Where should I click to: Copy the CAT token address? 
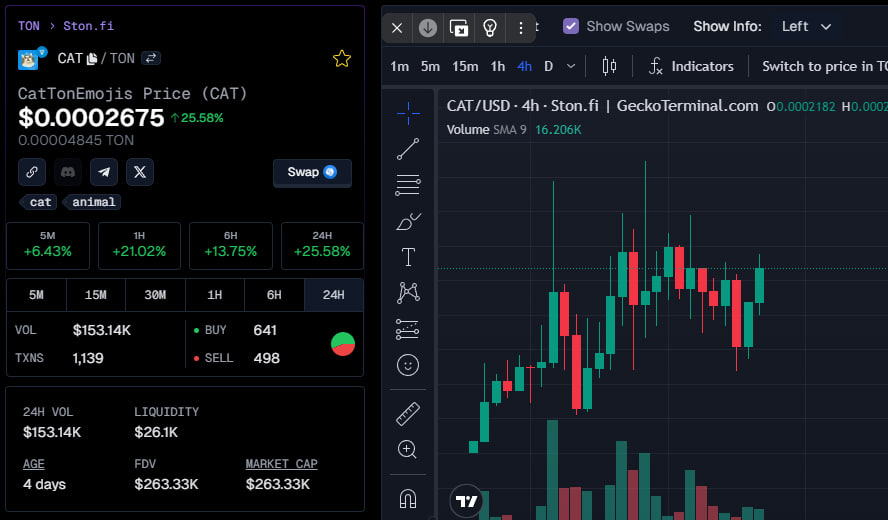92,58
